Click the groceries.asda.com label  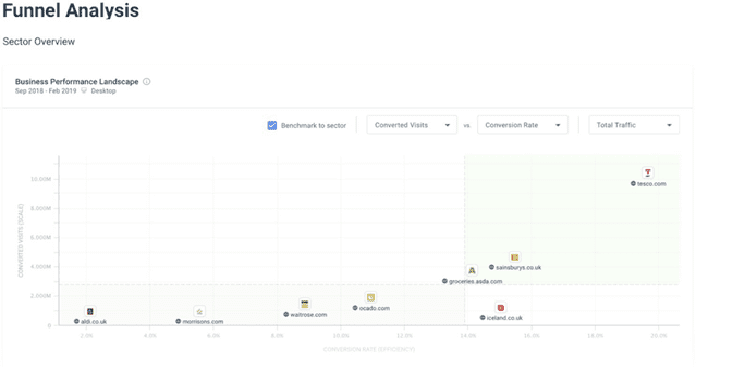(475, 281)
